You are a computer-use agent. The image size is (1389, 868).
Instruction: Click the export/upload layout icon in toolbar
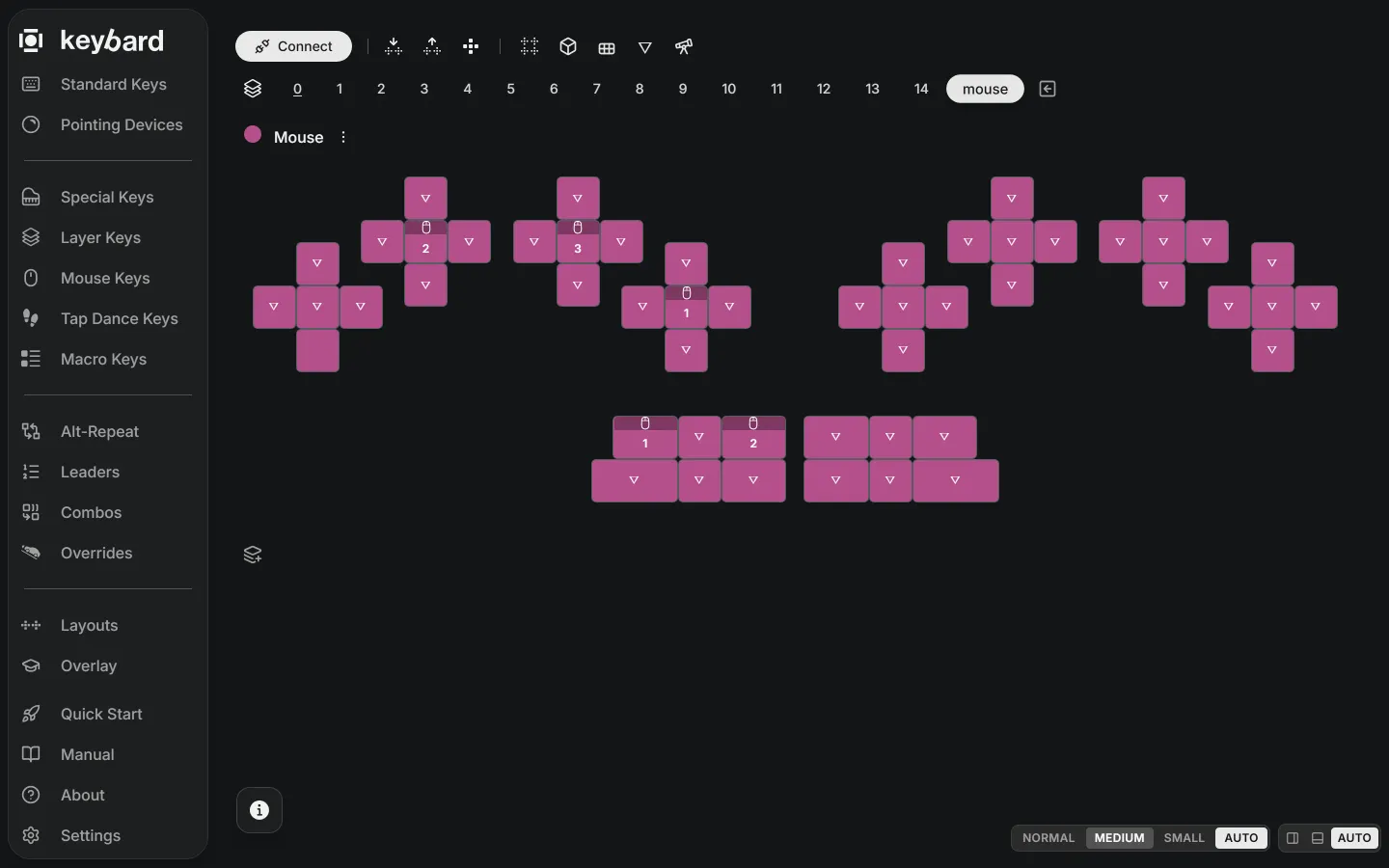point(432,46)
